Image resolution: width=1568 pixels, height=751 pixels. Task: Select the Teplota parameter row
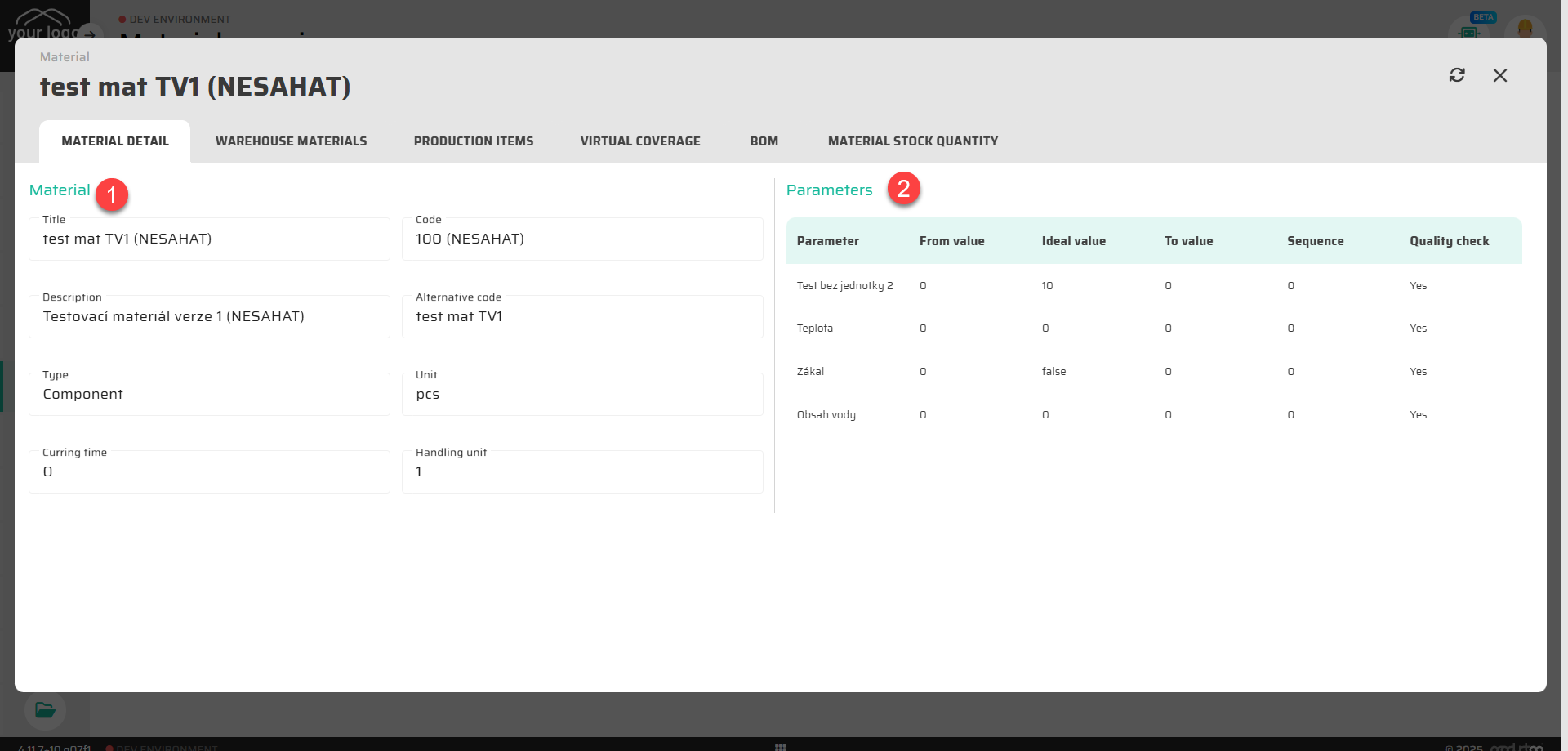point(815,329)
